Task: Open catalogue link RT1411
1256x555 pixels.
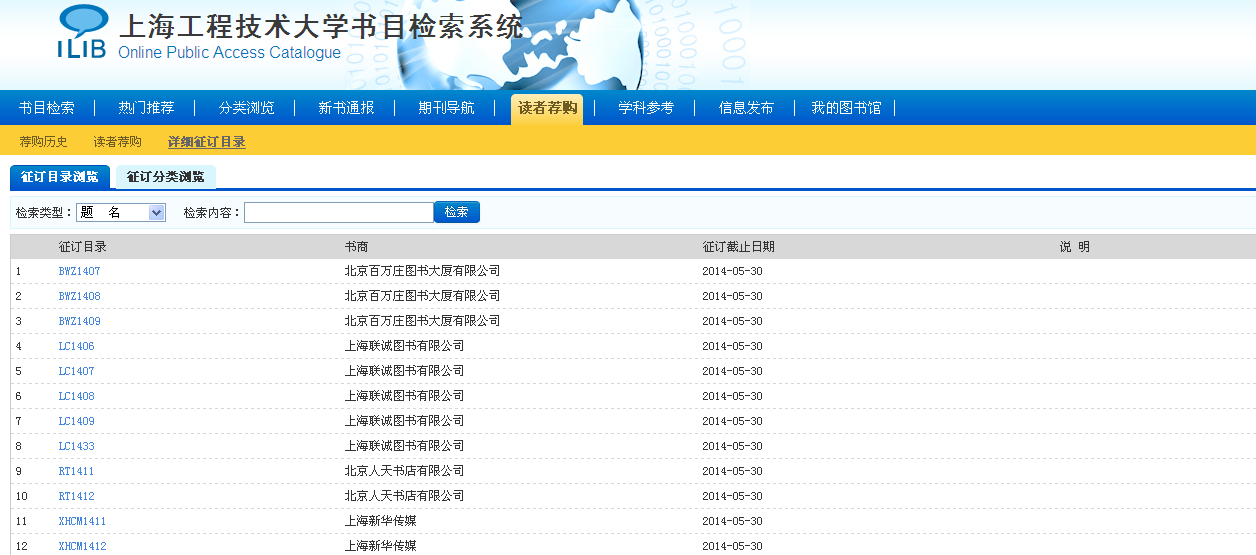Action: (x=76, y=471)
